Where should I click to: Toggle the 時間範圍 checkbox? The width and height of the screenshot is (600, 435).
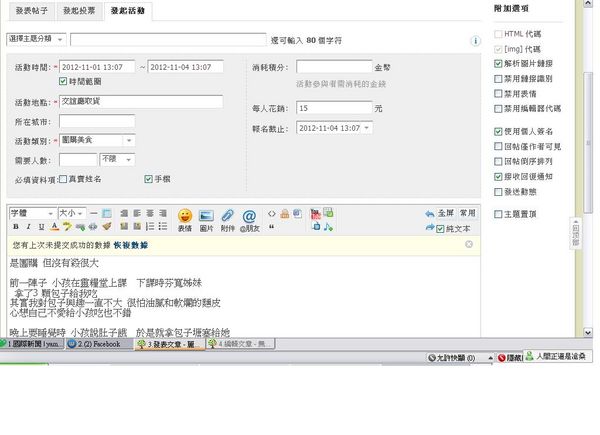(x=66, y=80)
